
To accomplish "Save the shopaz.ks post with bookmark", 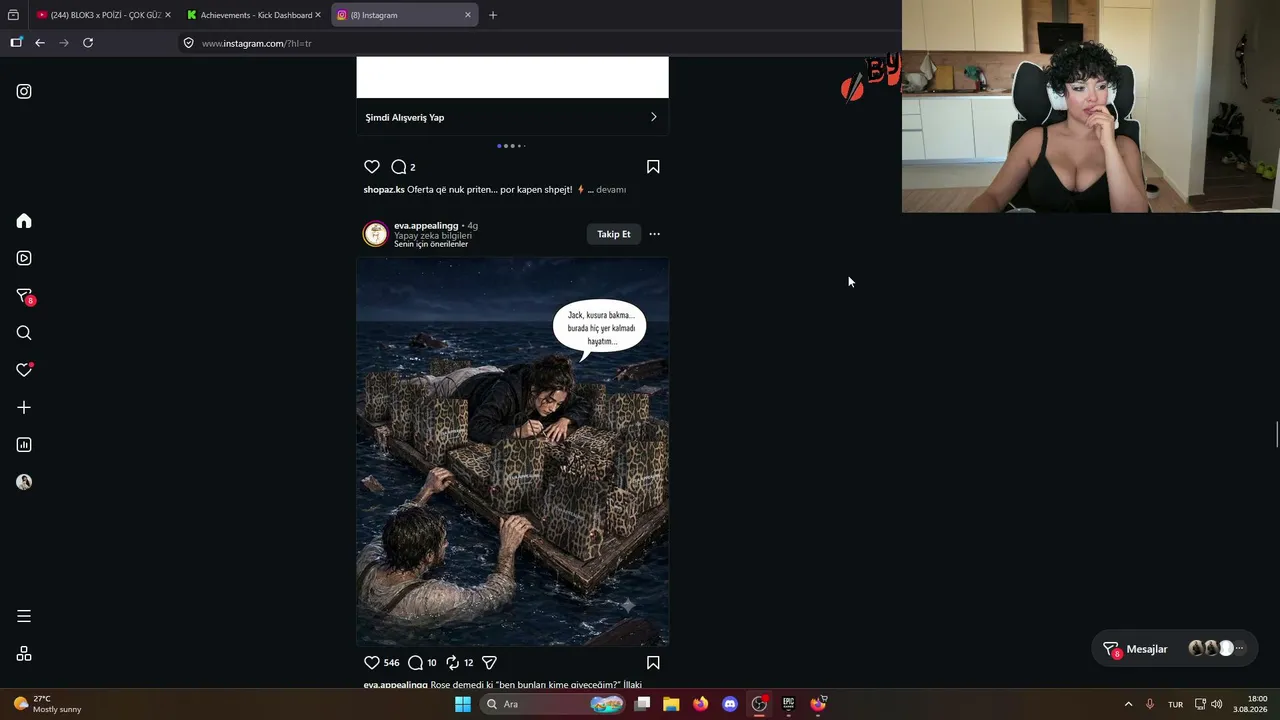I will click(x=653, y=167).
